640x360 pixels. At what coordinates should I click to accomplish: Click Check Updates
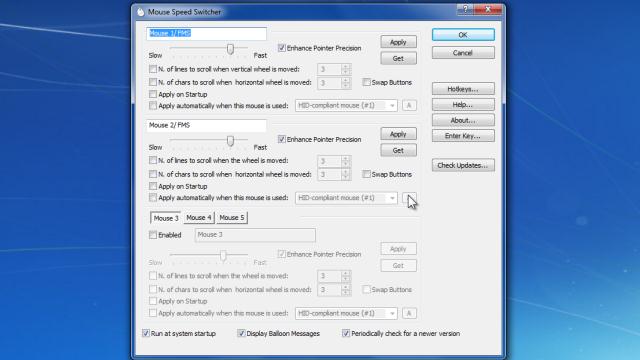(x=463, y=165)
